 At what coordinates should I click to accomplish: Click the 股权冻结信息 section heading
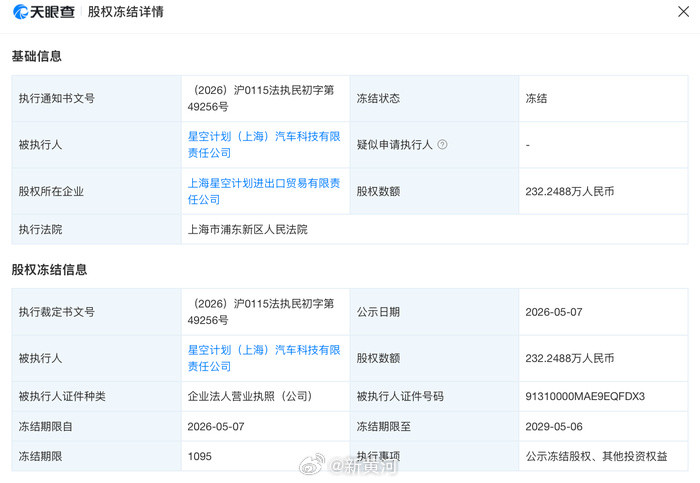coord(49,270)
